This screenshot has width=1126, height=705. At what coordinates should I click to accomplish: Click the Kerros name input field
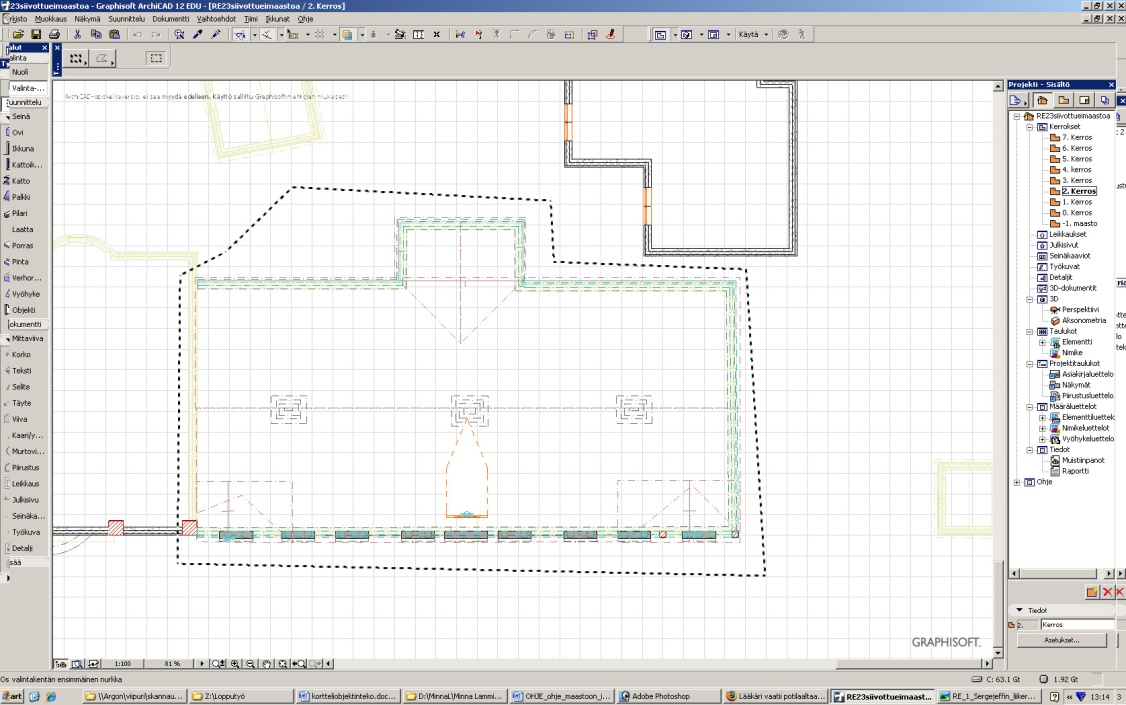click(1077, 625)
